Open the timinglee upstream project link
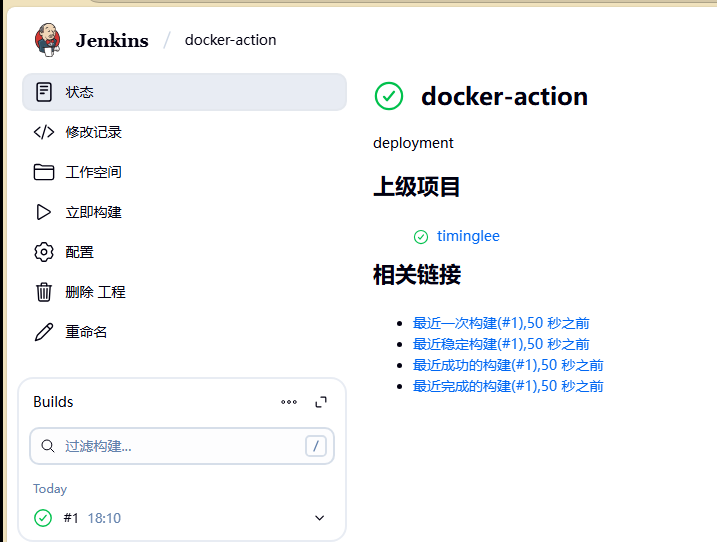The image size is (717, 542). coord(468,236)
